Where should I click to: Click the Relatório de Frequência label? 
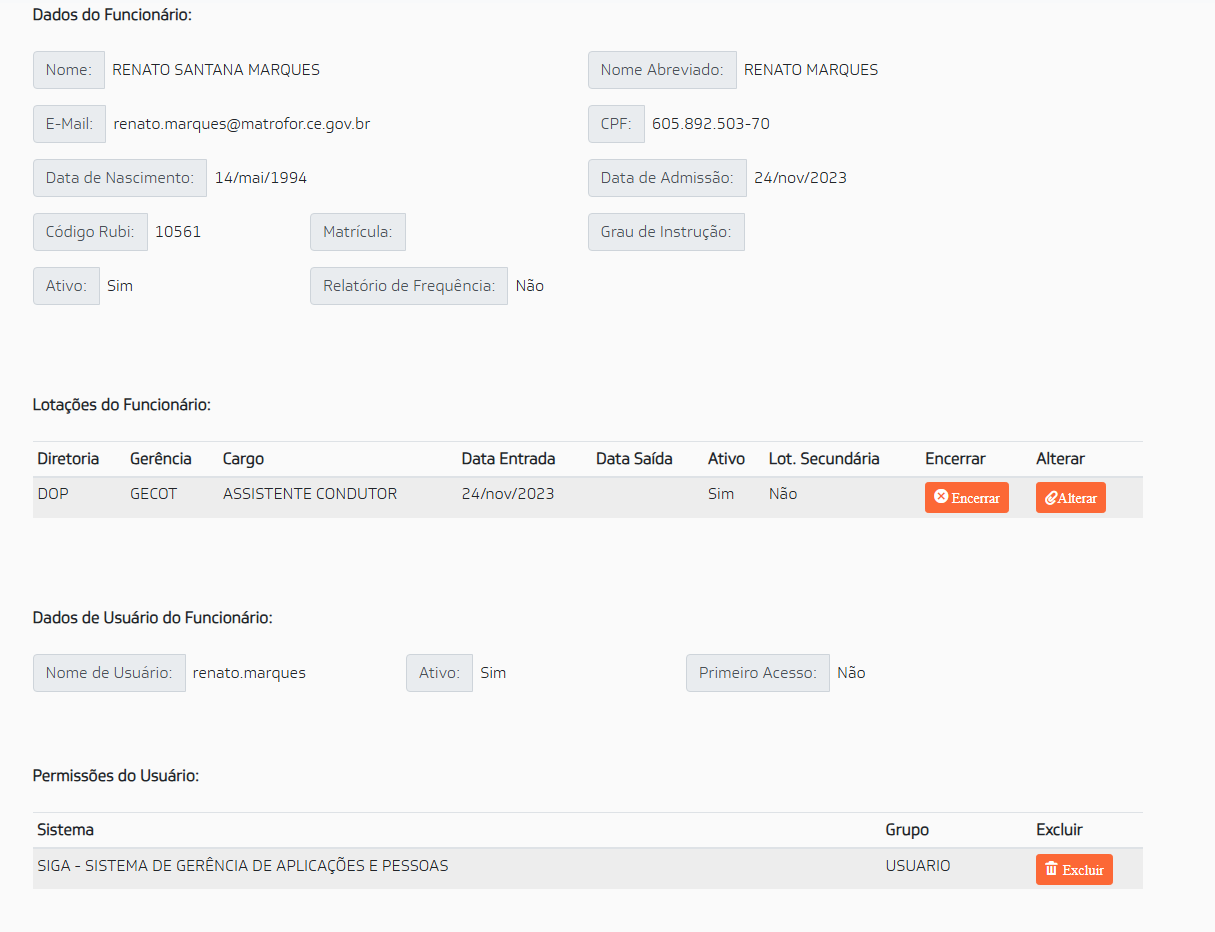(x=409, y=286)
